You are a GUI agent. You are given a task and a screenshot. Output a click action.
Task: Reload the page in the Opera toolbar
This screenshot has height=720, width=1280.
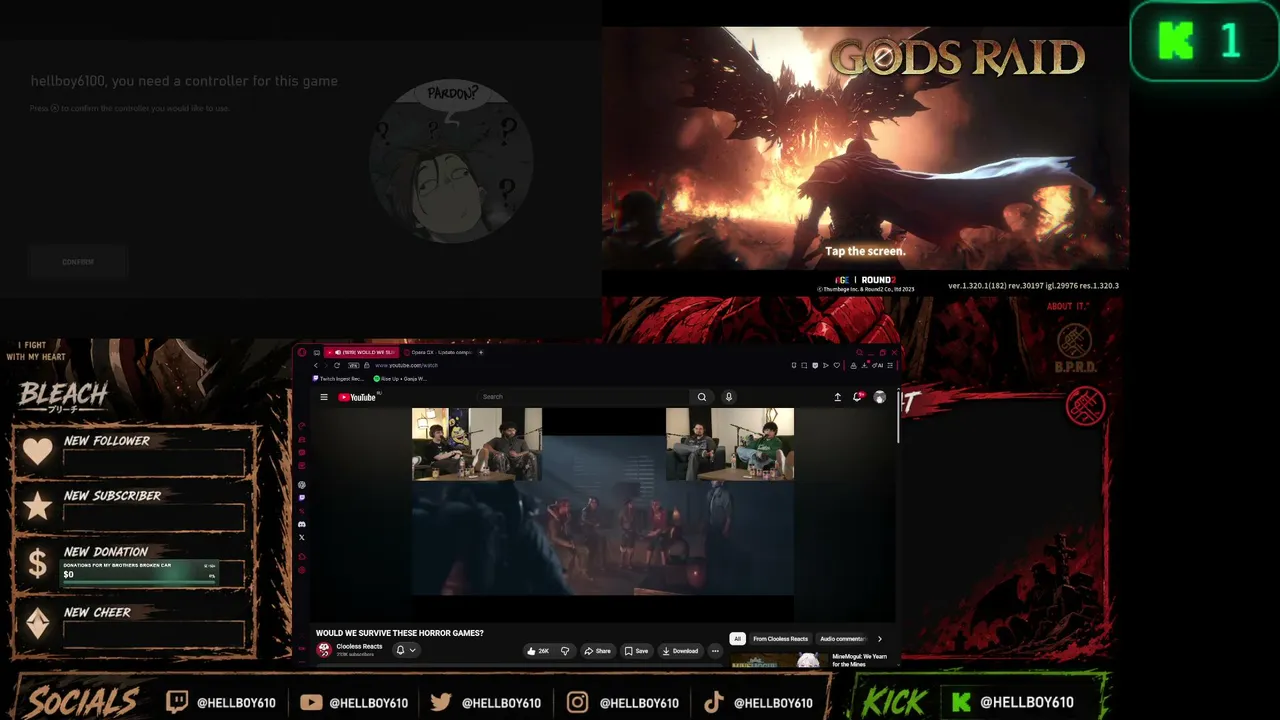[x=336, y=365]
